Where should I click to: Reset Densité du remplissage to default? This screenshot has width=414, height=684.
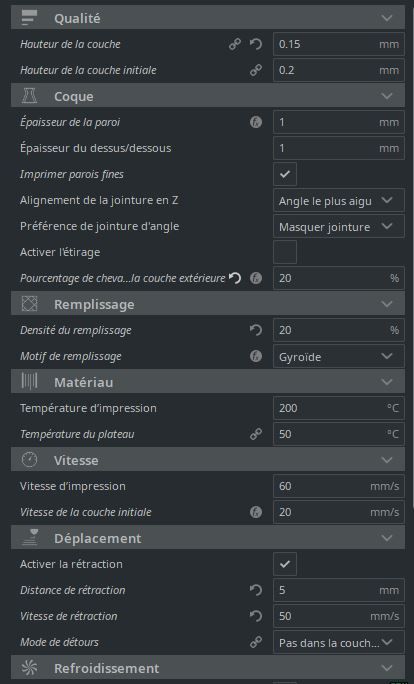point(256,330)
